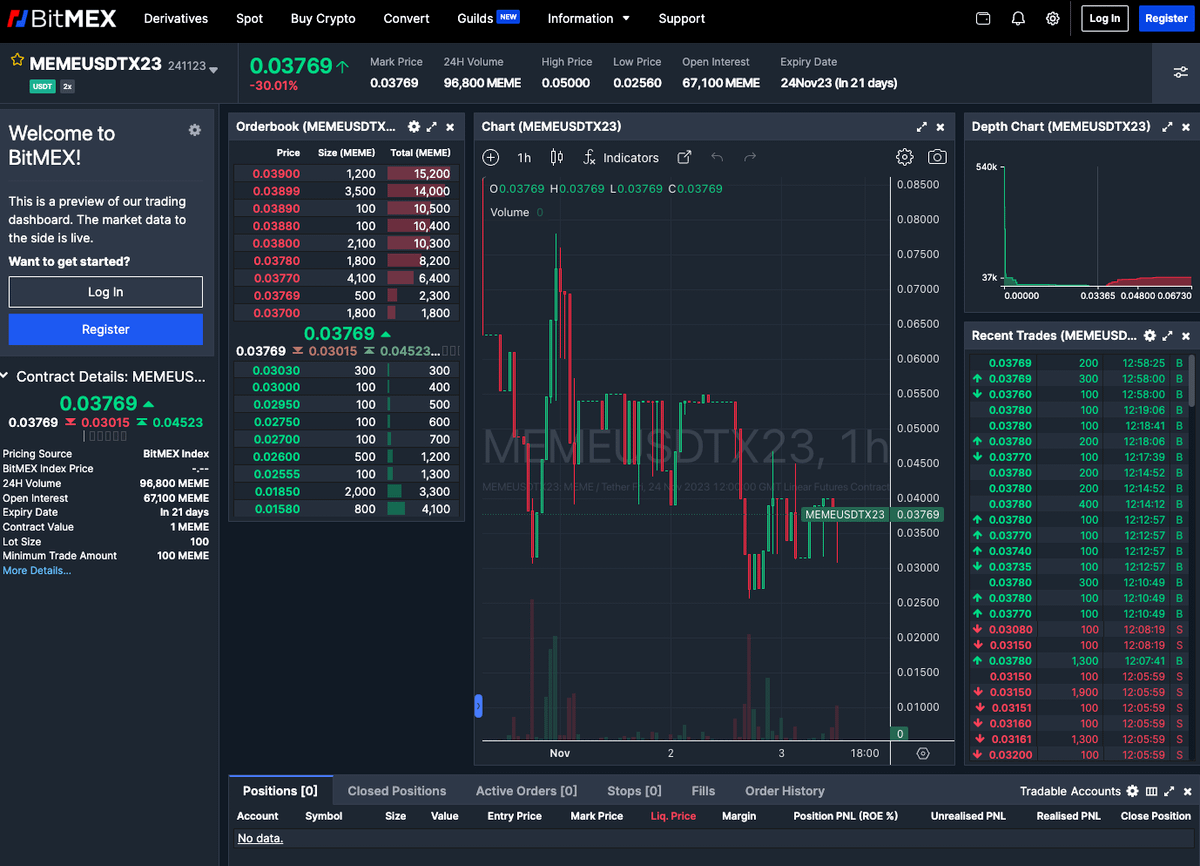The image size is (1200, 866).
Task: Expand the Orderbook panel to fullscreen
Action: [432, 127]
